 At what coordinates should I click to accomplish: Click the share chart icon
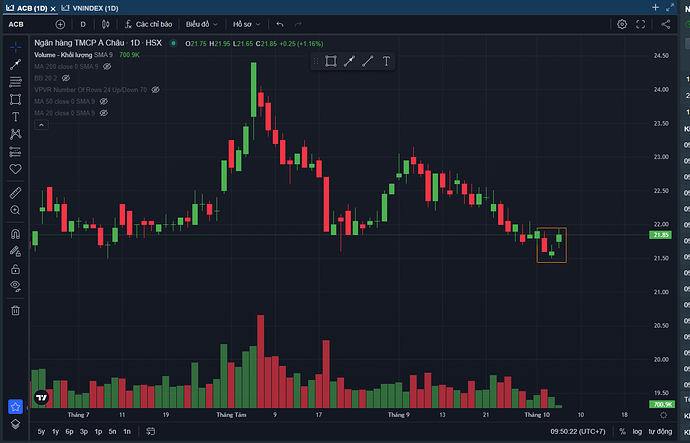(666, 25)
